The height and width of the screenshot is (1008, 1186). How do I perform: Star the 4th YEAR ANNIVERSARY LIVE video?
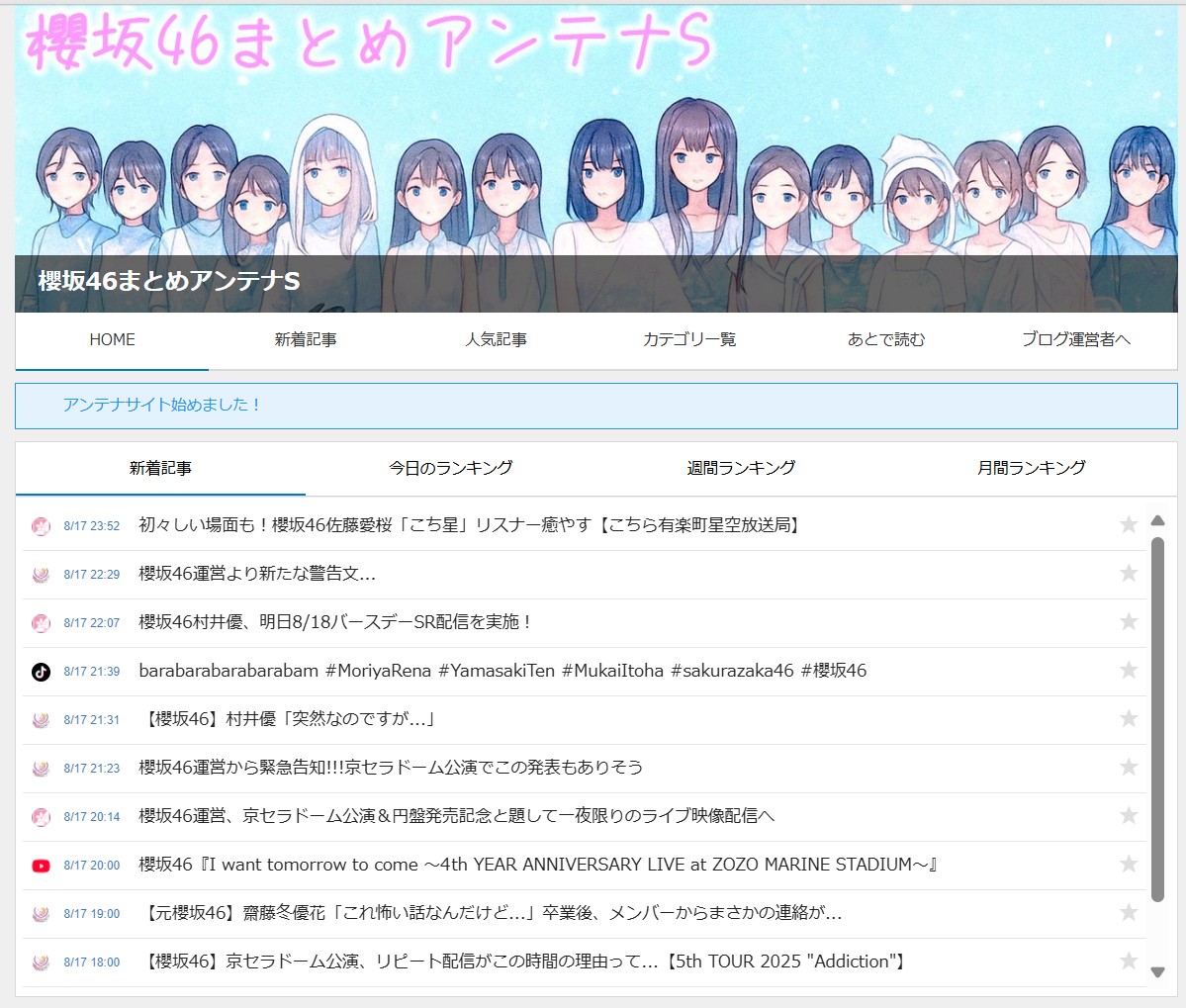(x=1129, y=864)
